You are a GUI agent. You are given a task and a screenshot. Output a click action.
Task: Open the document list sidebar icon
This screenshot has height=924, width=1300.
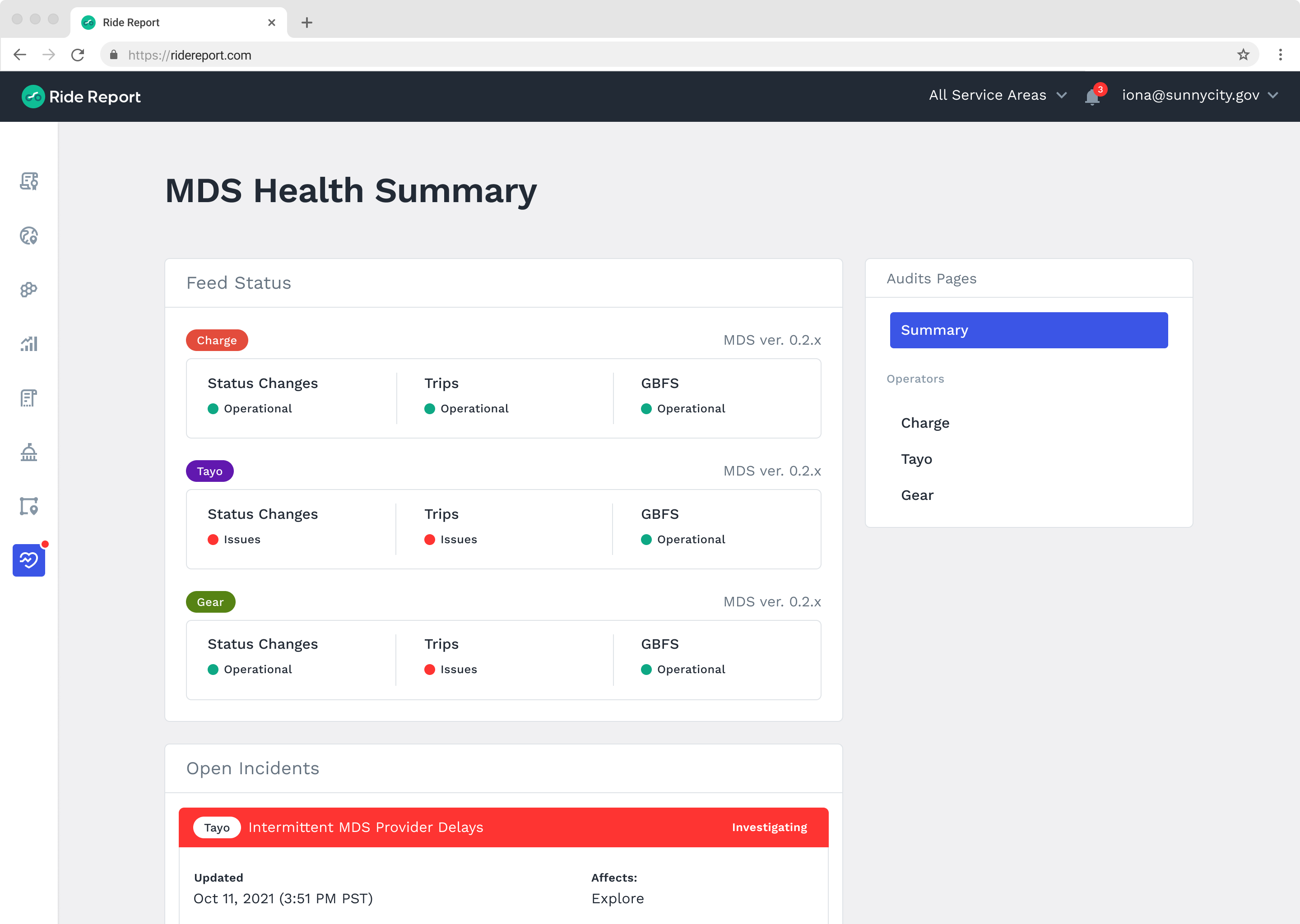(x=29, y=397)
